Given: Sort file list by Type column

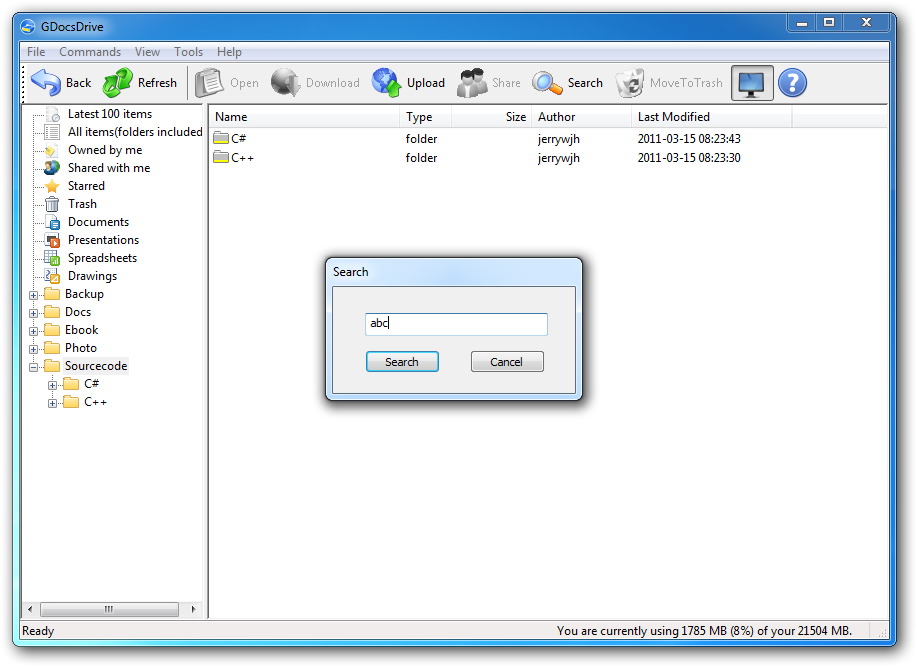Looking at the screenshot, I should point(425,117).
